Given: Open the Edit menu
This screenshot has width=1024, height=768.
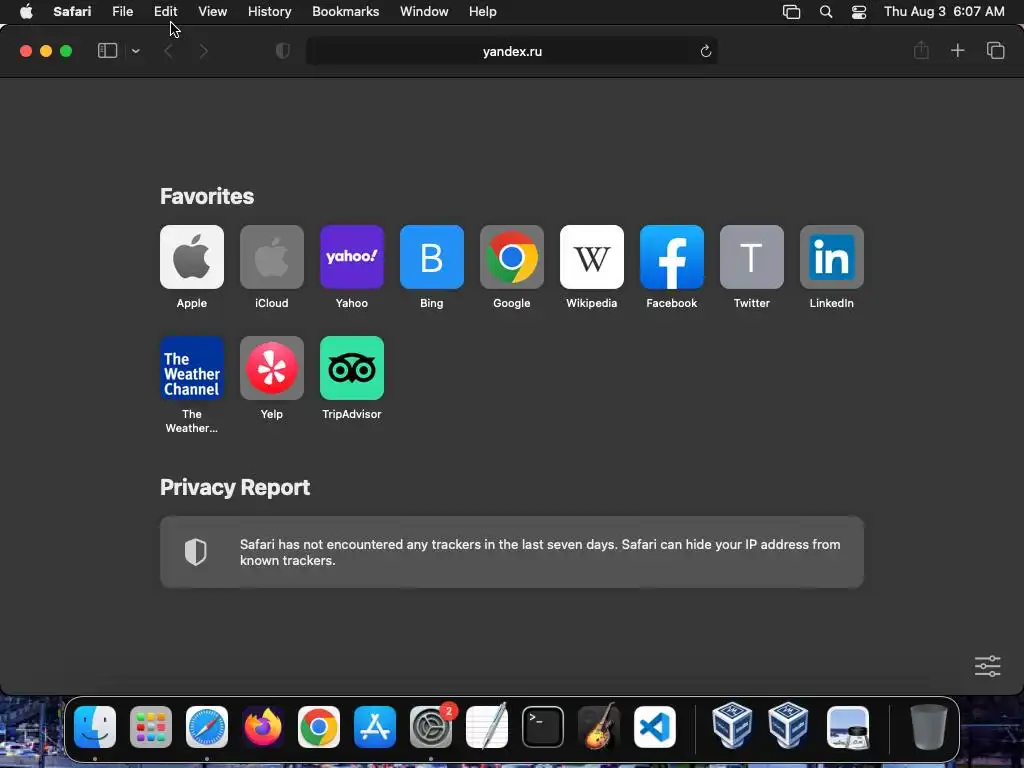Looking at the screenshot, I should pos(165,12).
